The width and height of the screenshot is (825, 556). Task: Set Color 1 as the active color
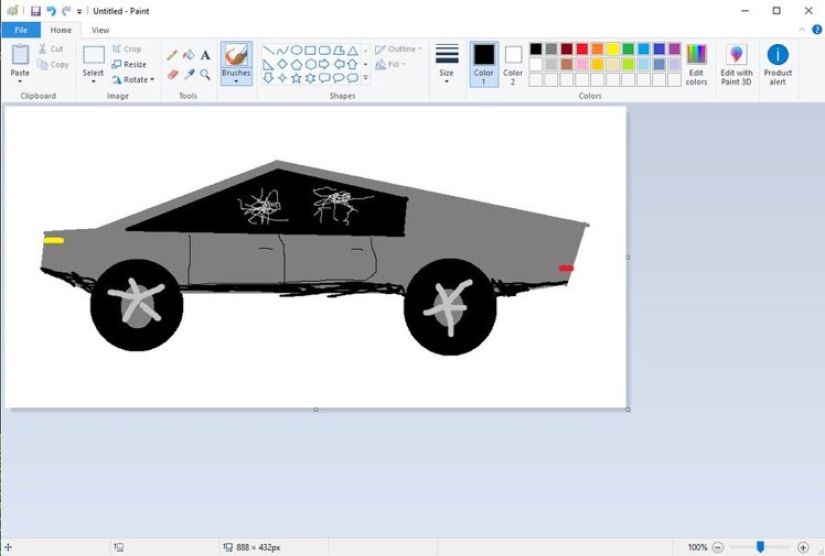(484, 63)
